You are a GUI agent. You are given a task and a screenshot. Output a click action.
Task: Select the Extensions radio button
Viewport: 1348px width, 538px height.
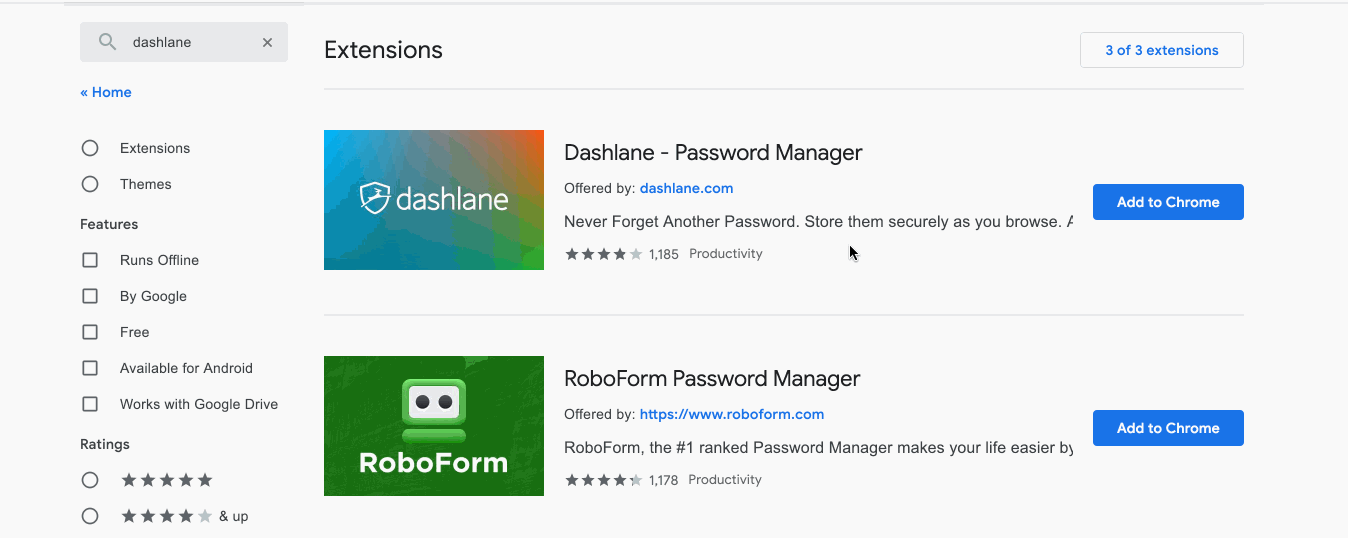(x=90, y=148)
